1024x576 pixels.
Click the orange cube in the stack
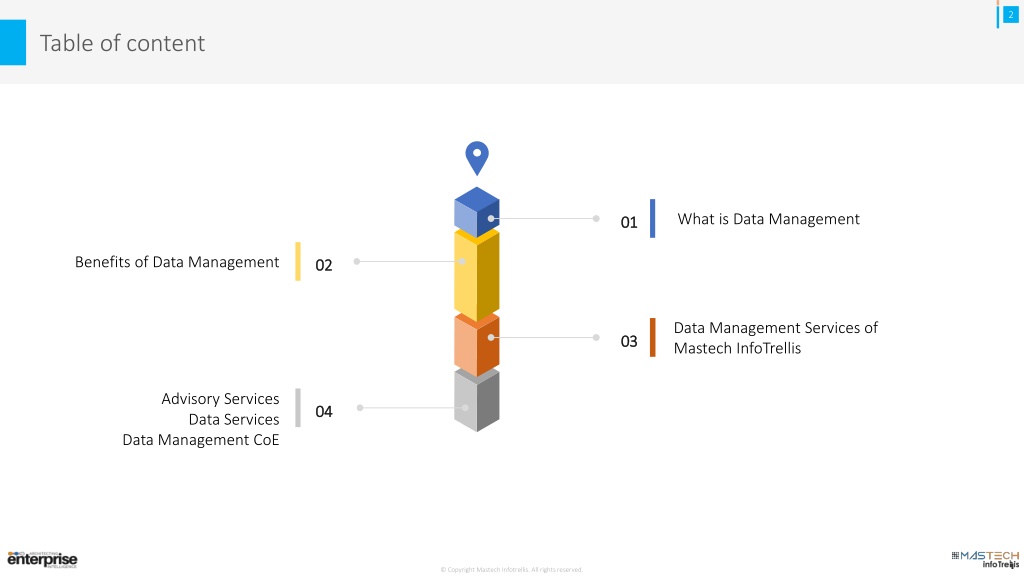click(477, 344)
